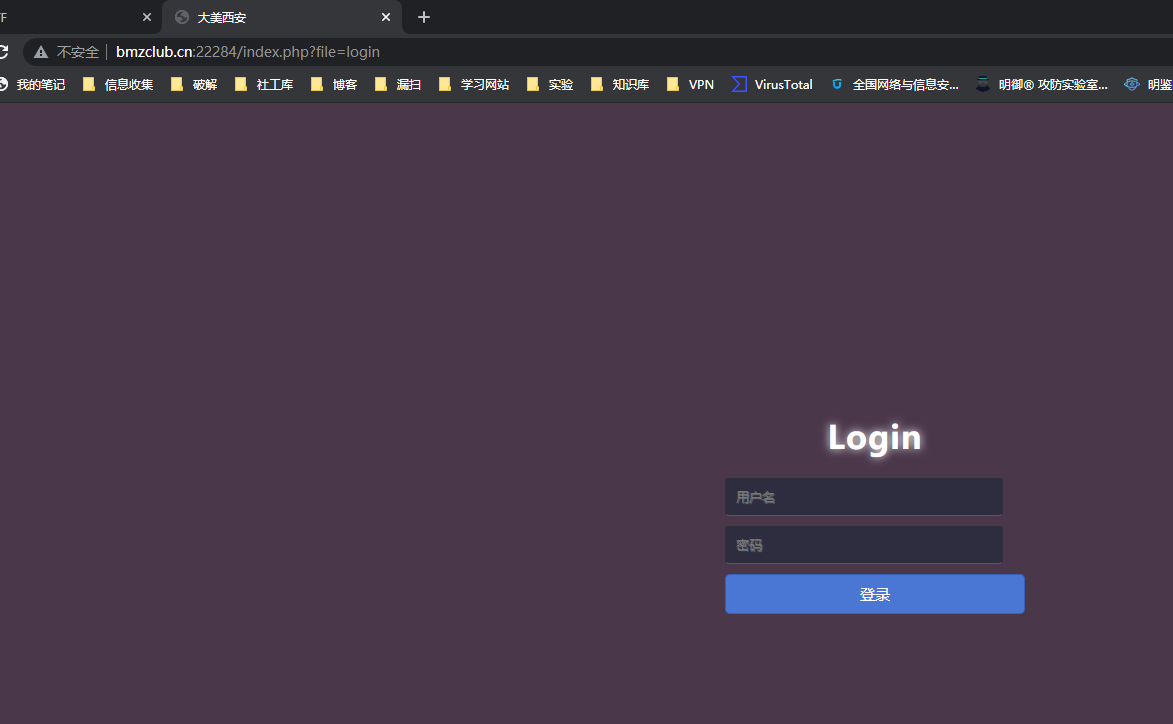Click the 信息收集 yellow folder icon
1173x724 pixels.
tap(89, 85)
